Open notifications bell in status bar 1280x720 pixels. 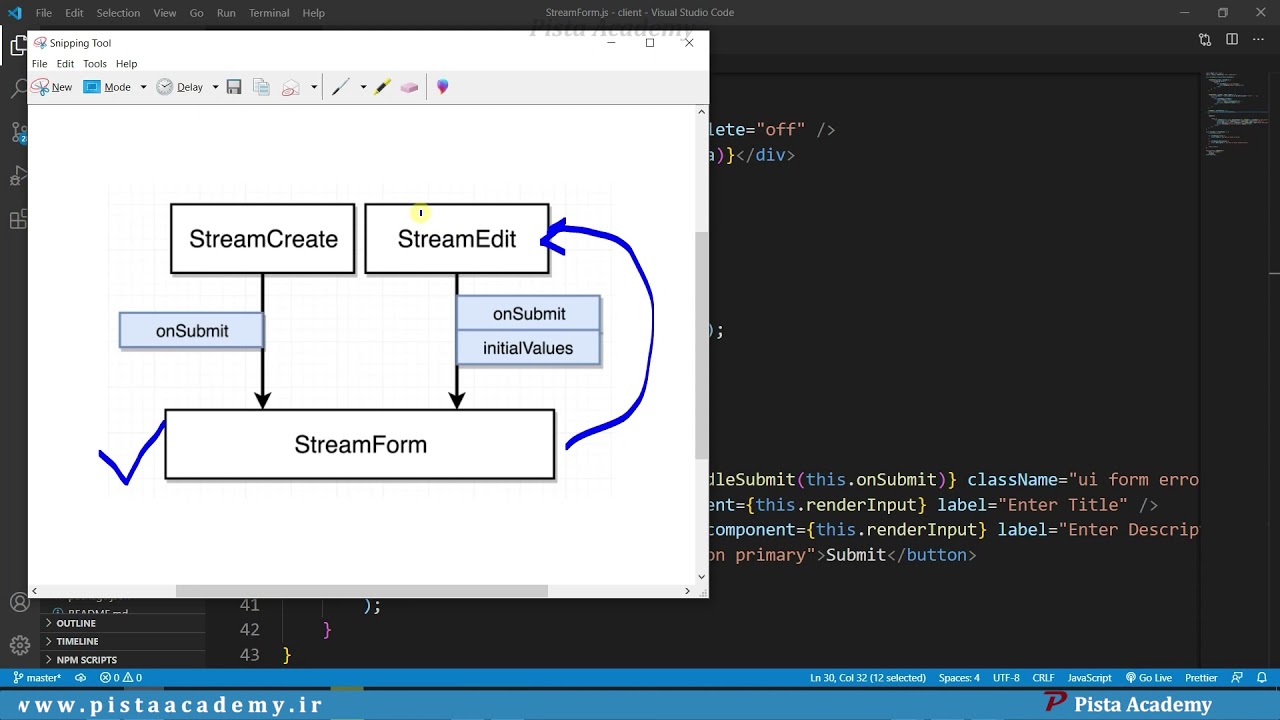(1261, 678)
